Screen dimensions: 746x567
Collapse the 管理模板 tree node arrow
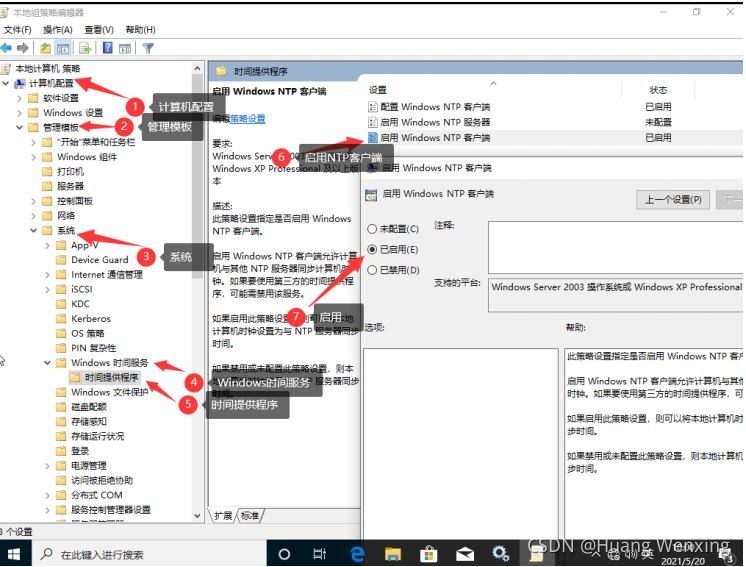20,127
